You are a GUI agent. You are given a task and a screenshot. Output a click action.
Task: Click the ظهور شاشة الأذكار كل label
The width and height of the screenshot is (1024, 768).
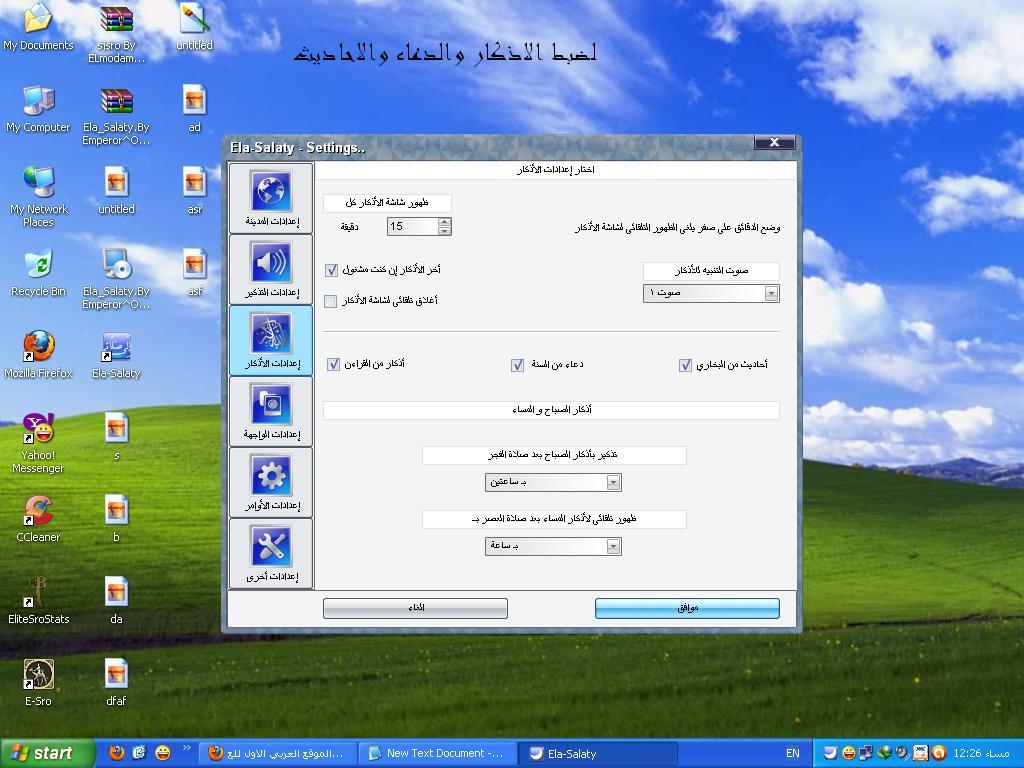387,203
